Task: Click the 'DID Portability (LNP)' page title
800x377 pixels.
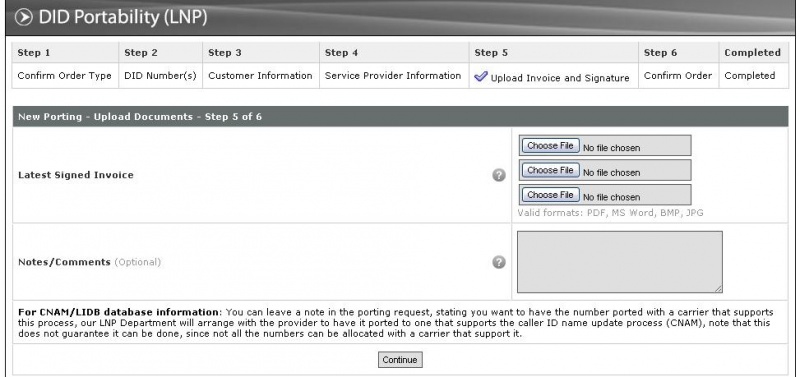Action: tap(123, 17)
